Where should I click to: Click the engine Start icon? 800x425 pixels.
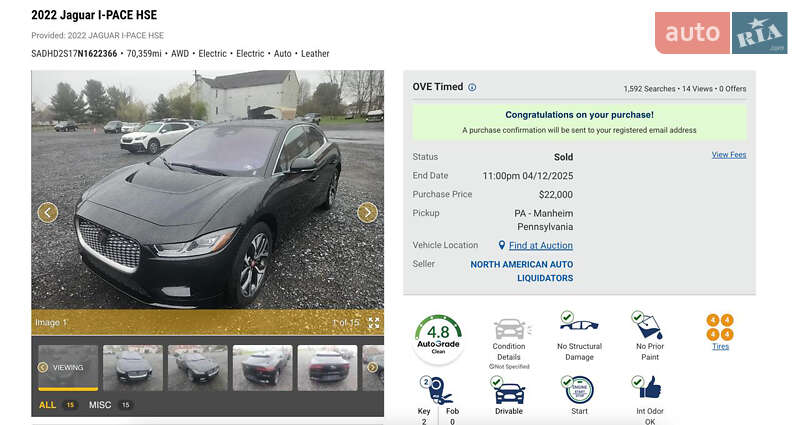[578, 390]
